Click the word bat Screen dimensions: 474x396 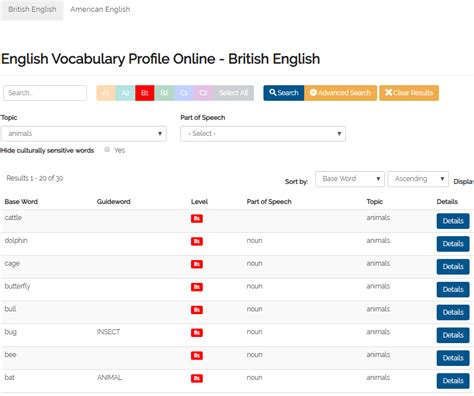(9, 378)
